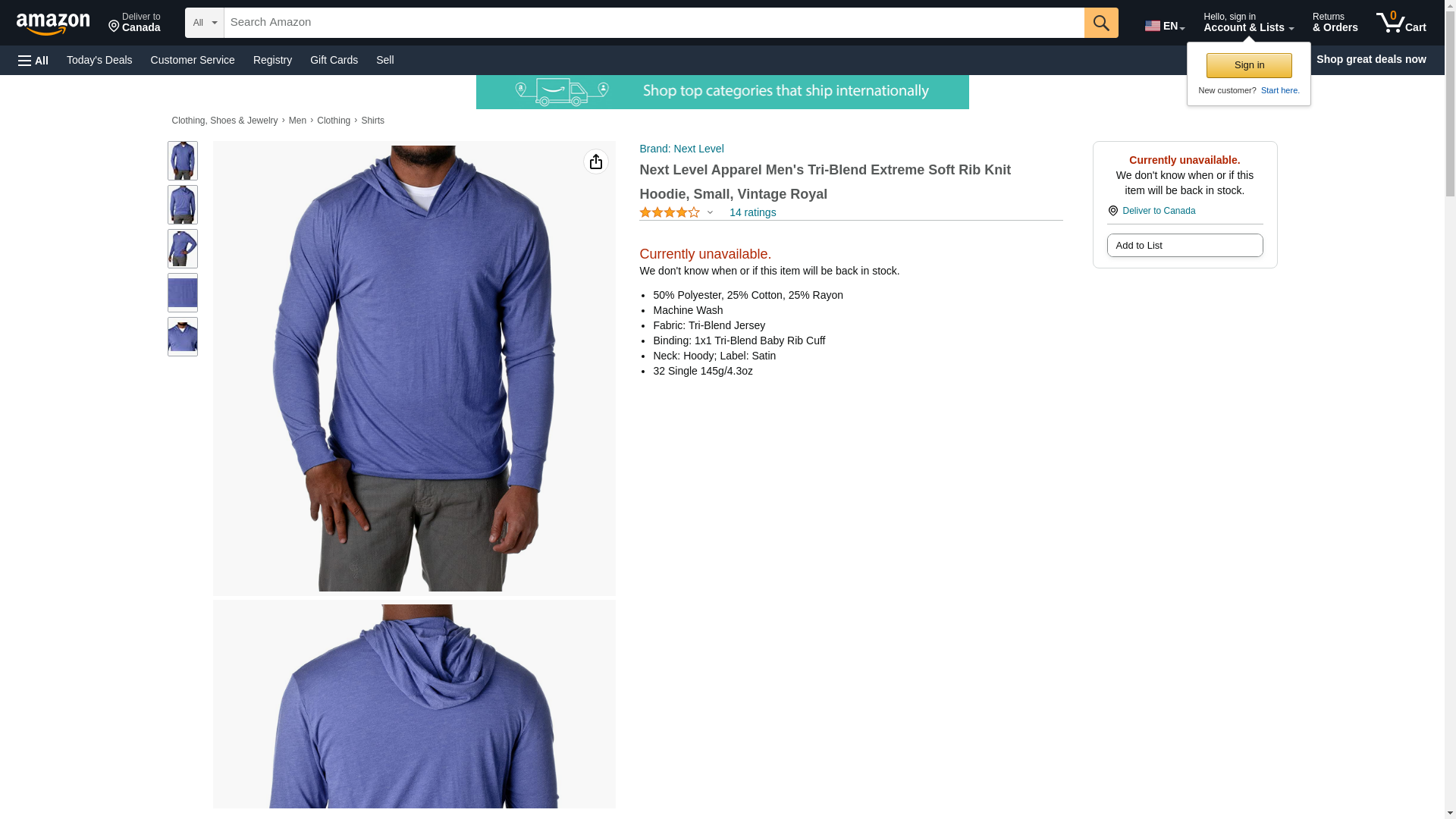Focus the Search Amazon input field
The width and height of the screenshot is (1456, 819).
pos(654,23)
